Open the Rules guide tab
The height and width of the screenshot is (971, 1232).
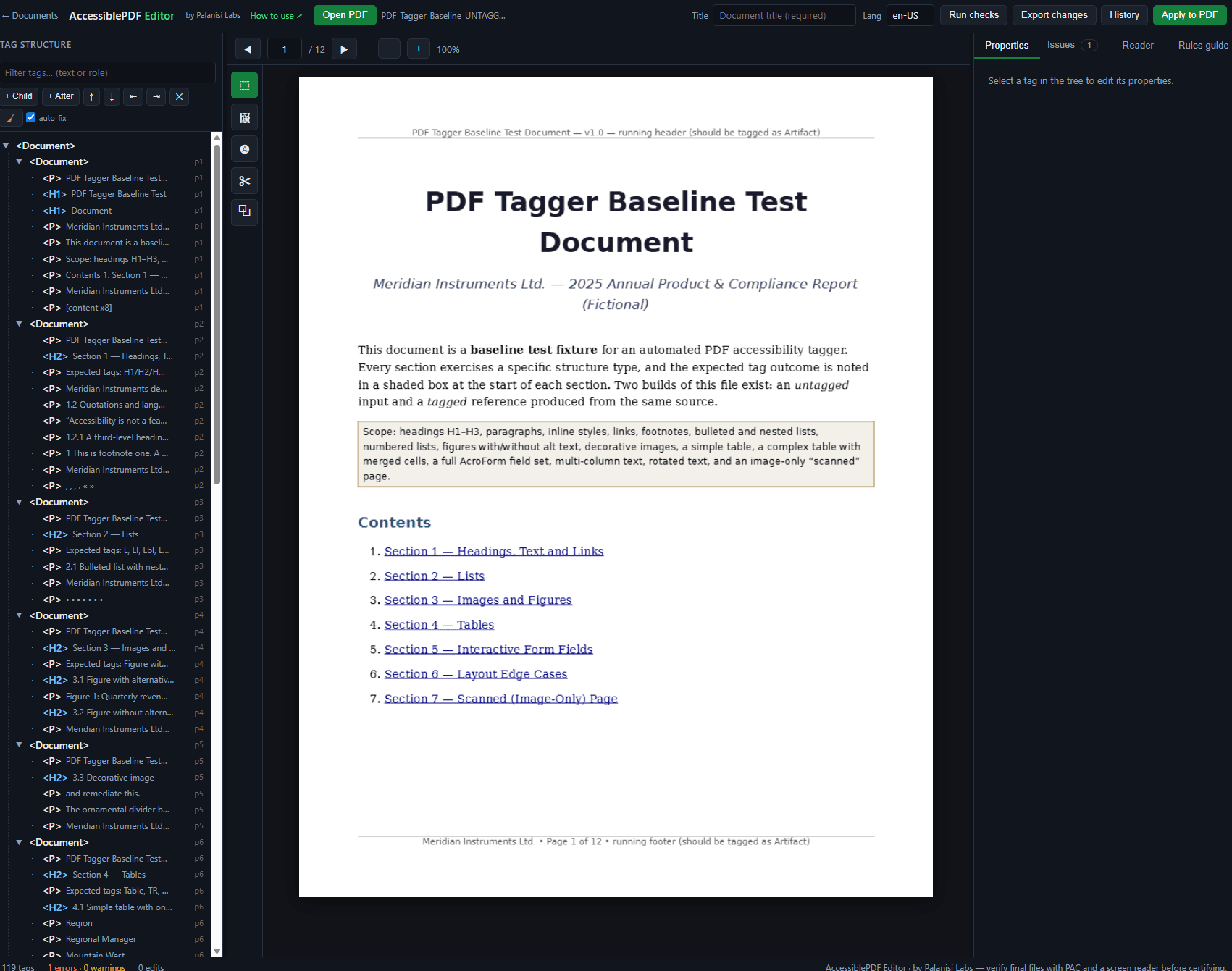(1203, 45)
